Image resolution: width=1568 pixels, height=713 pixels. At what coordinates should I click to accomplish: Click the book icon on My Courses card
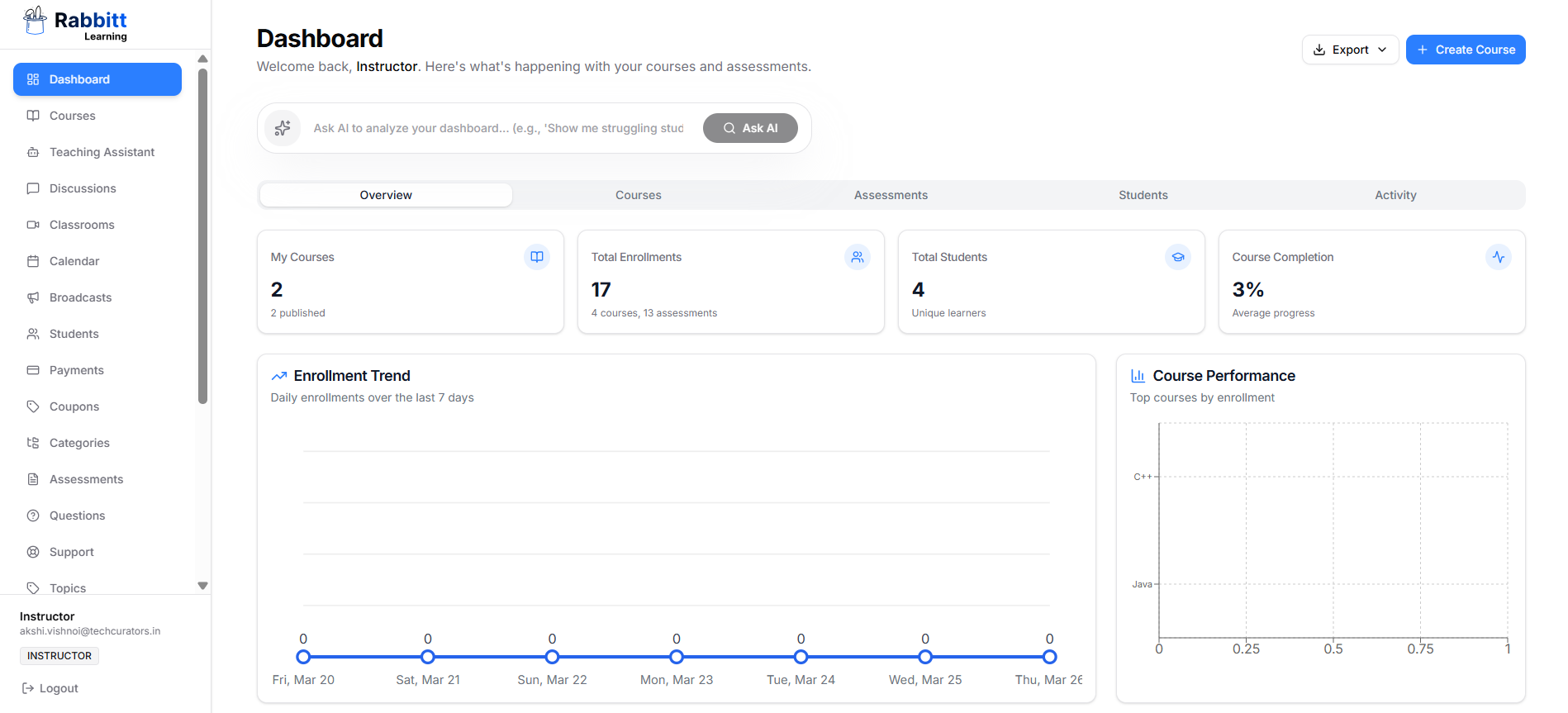pyautogui.click(x=537, y=257)
